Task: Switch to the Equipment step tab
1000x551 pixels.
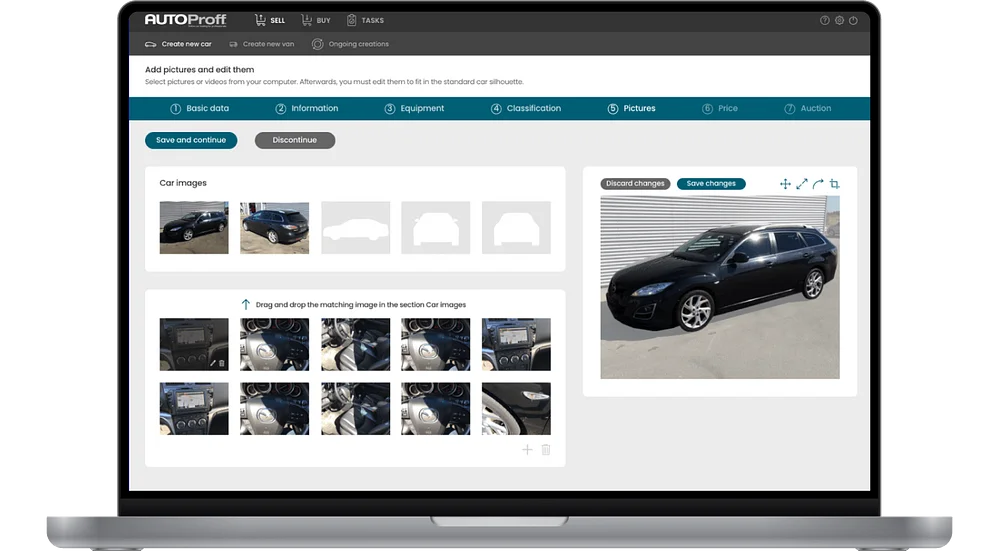Action: [415, 108]
